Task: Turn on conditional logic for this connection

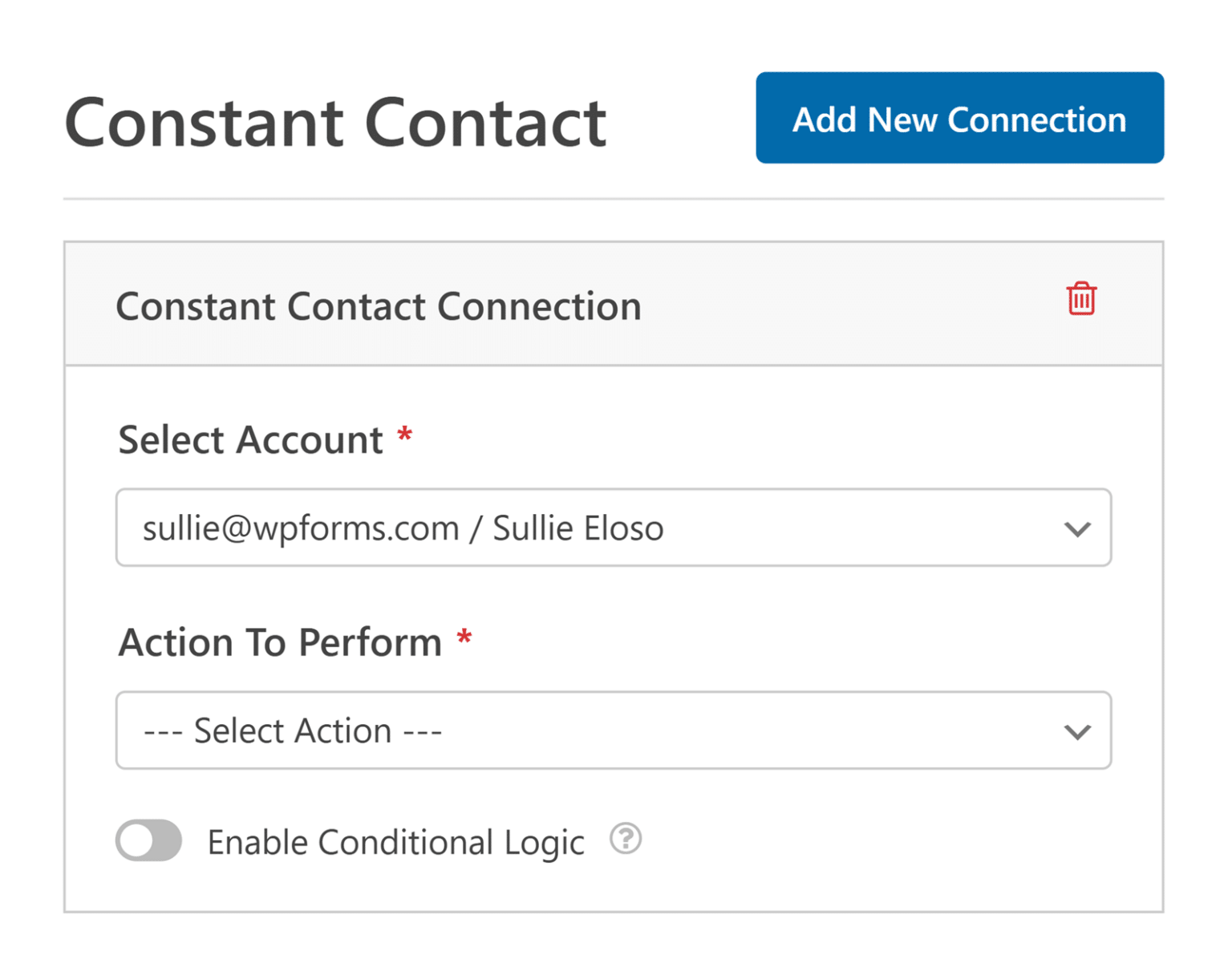Action: [x=148, y=840]
